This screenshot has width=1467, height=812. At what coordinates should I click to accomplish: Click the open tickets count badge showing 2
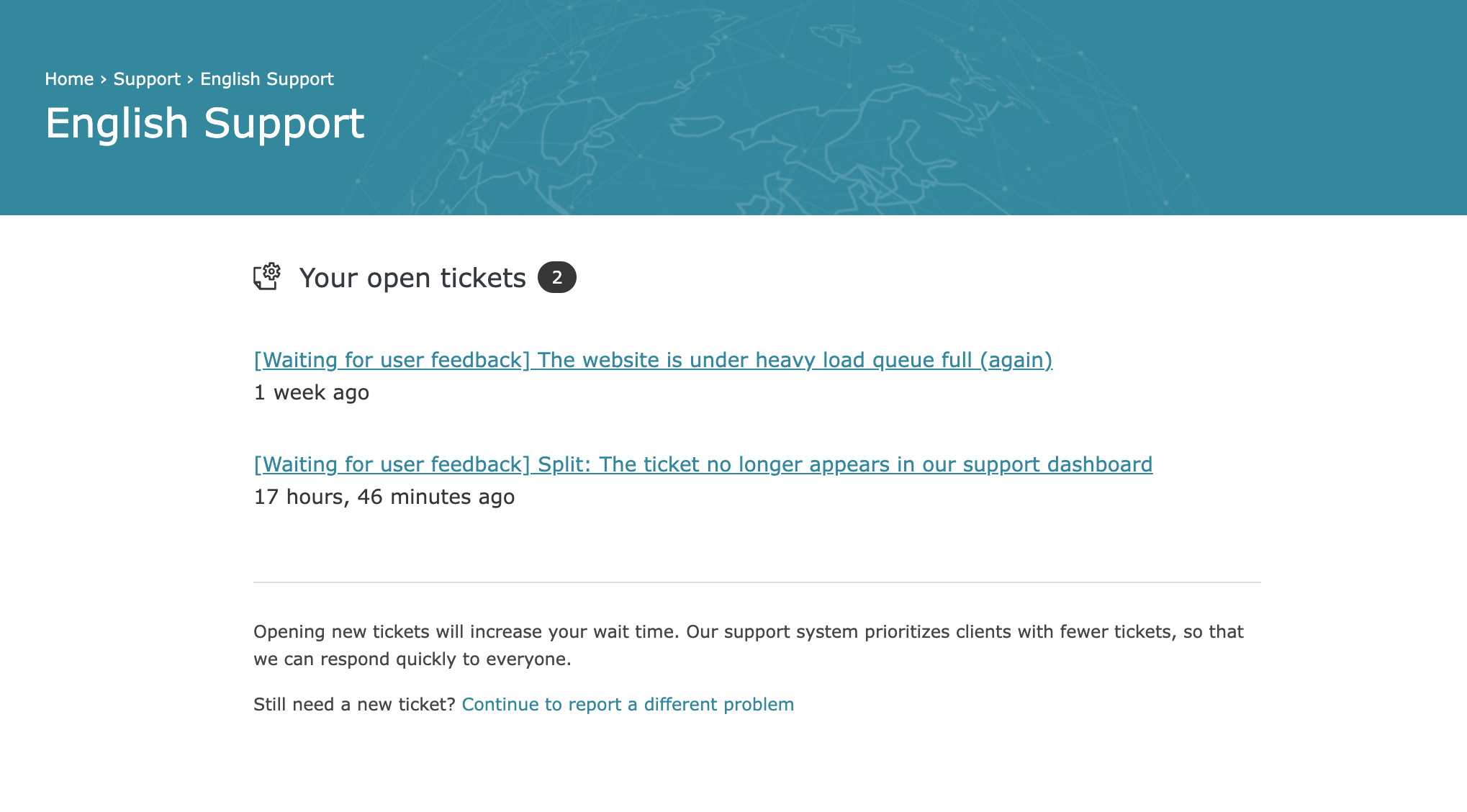557,277
